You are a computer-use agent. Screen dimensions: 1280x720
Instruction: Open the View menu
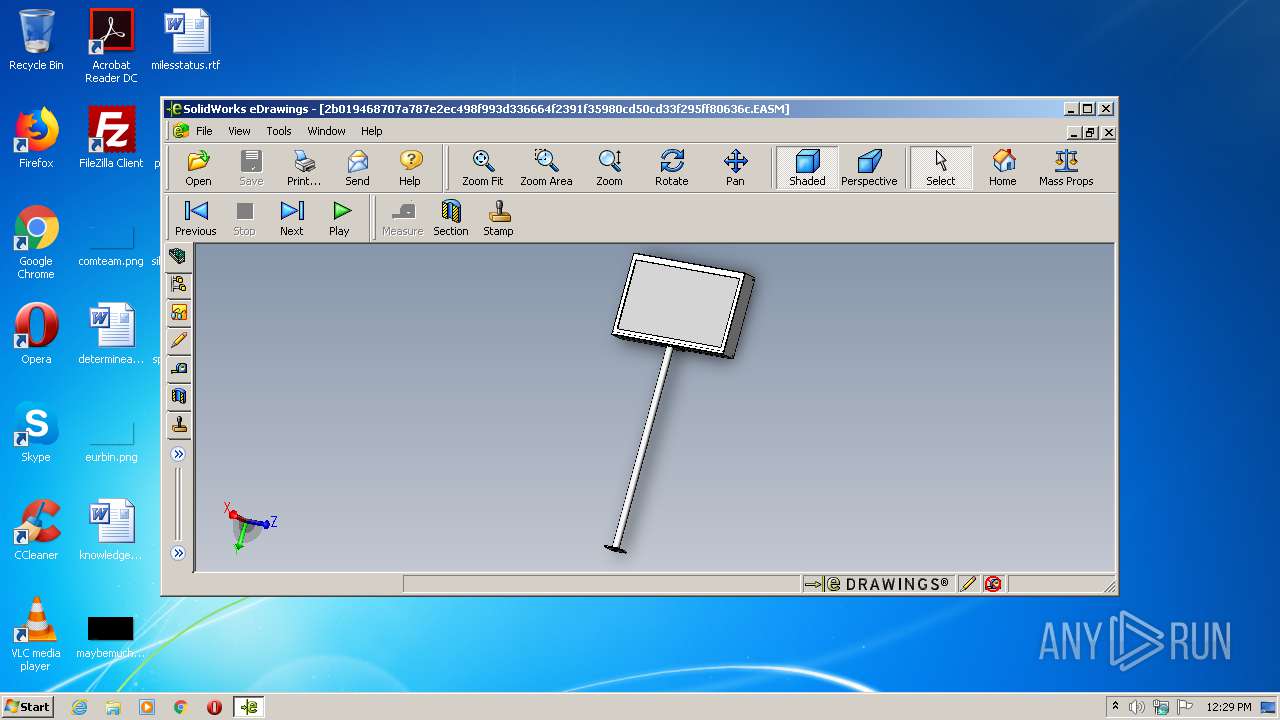point(240,131)
